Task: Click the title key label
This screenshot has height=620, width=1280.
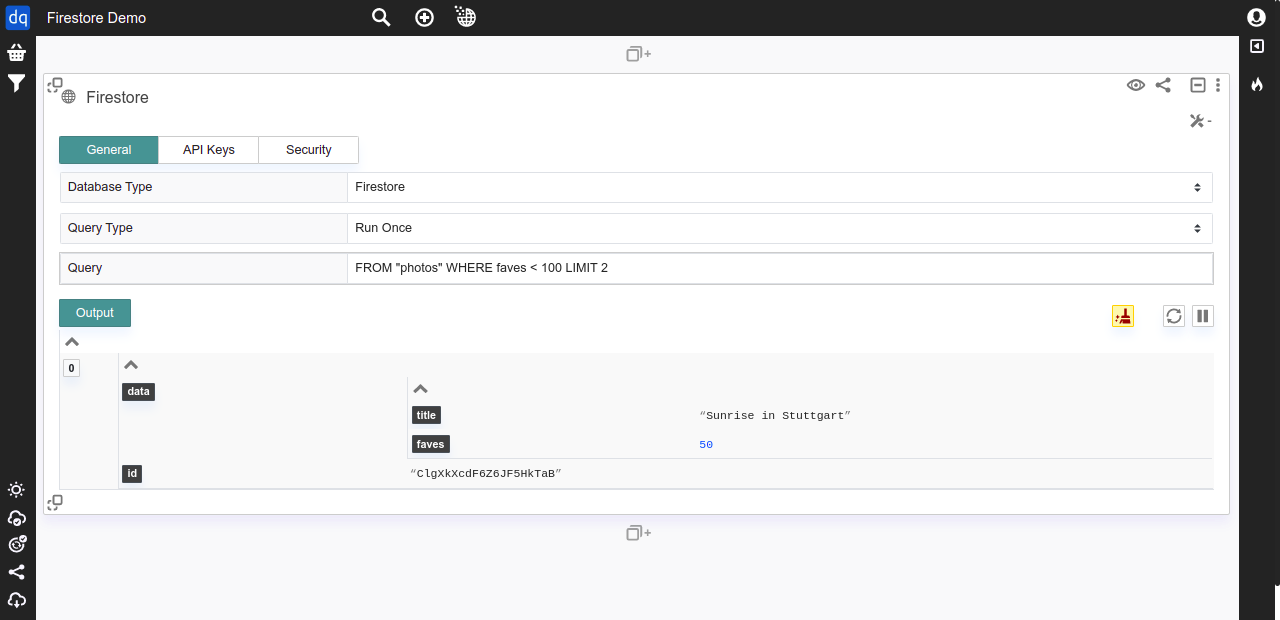Action: (426, 415)
